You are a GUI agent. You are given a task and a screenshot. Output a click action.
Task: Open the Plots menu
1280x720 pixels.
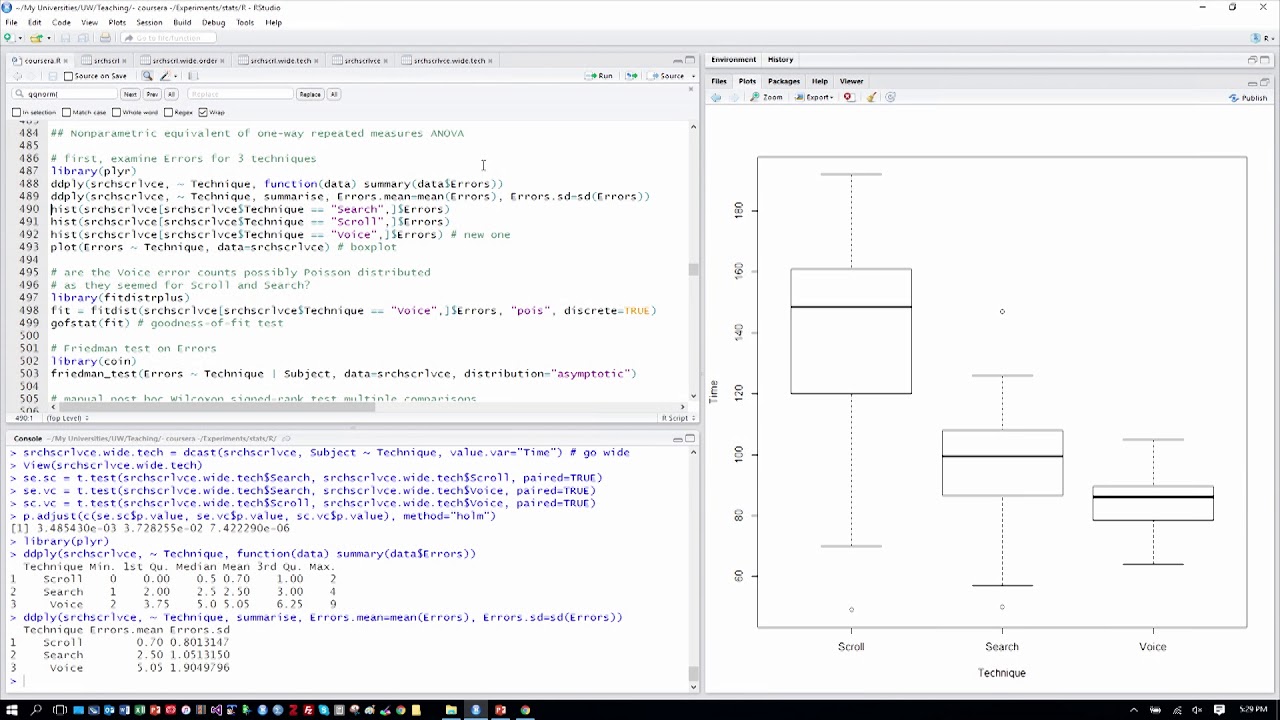pyautogui.click(x=117, y=22)
